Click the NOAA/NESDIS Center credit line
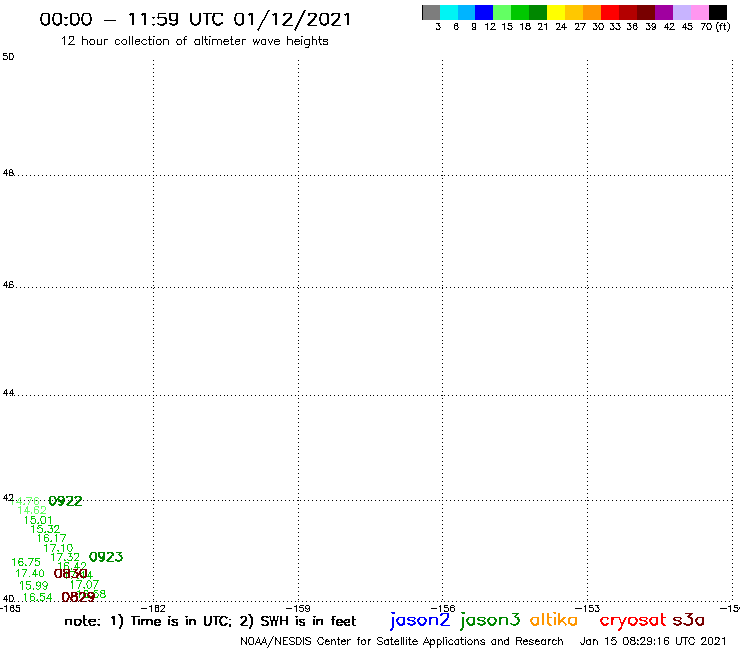Image resolution: width=740 pixels, height=650 pixels. point(402,642)
